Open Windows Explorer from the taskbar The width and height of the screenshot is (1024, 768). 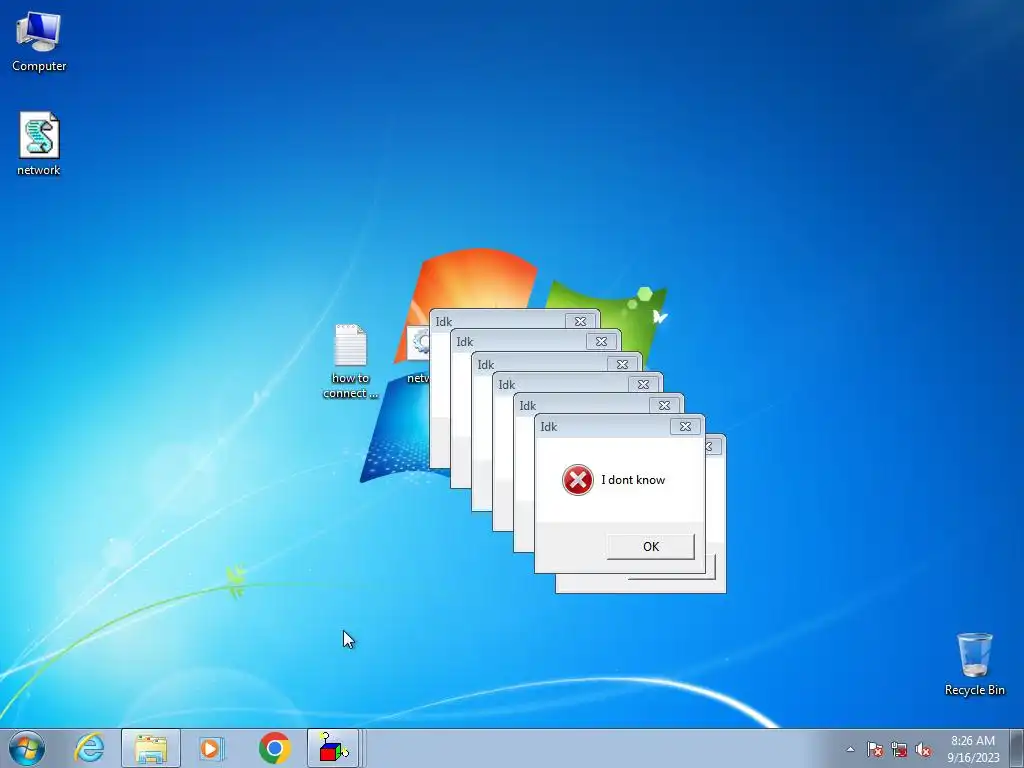click(151, 748)
